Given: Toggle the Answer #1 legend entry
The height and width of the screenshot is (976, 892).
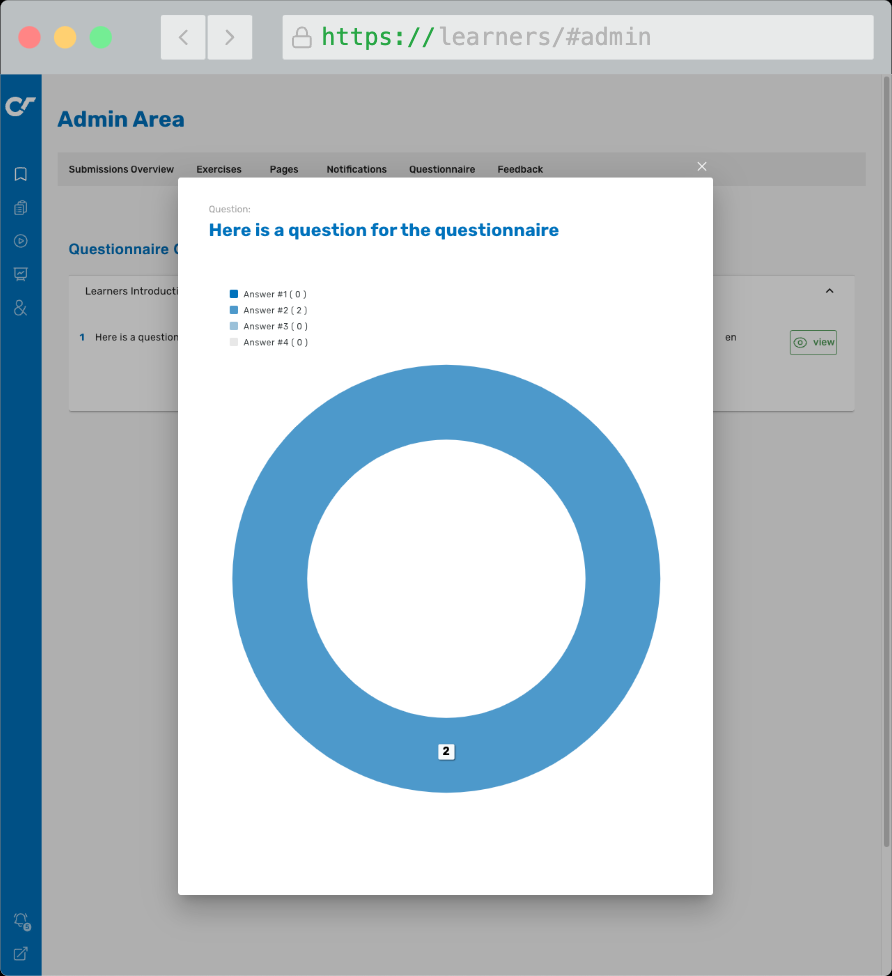Looking at the screenshot, I should click(272, 294).
